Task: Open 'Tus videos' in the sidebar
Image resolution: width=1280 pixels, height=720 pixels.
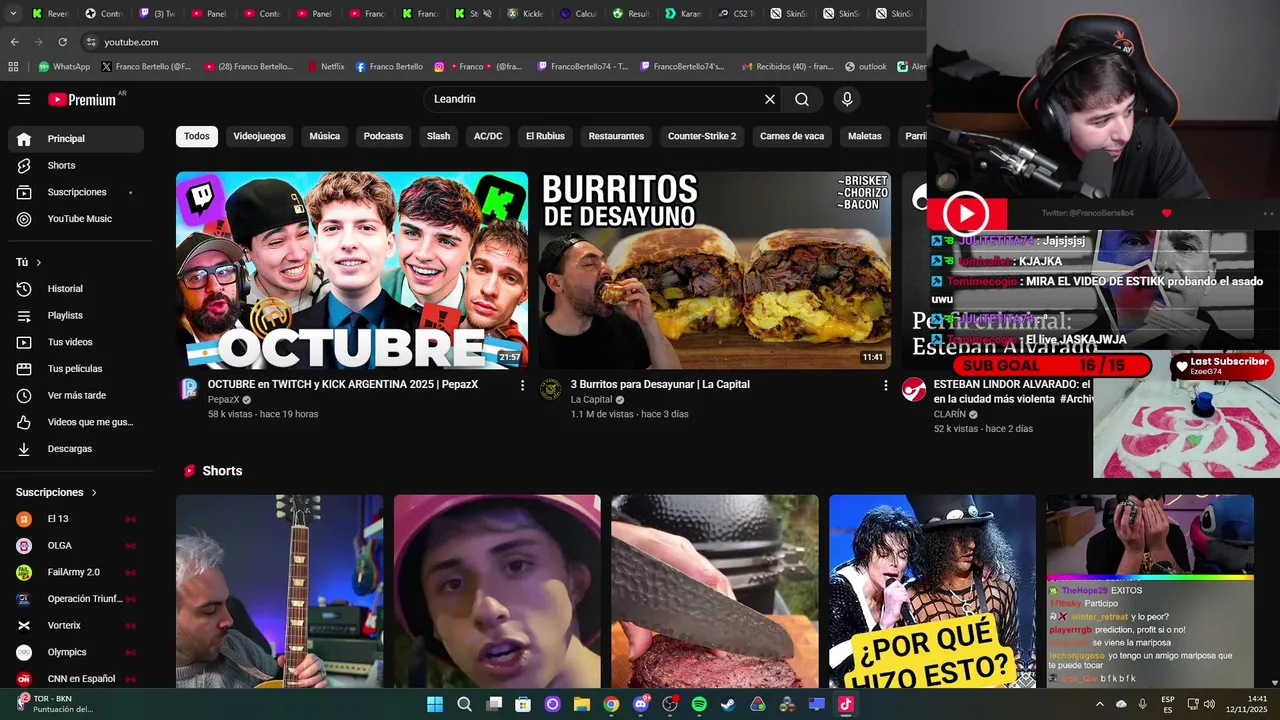Action: [76, 342]
